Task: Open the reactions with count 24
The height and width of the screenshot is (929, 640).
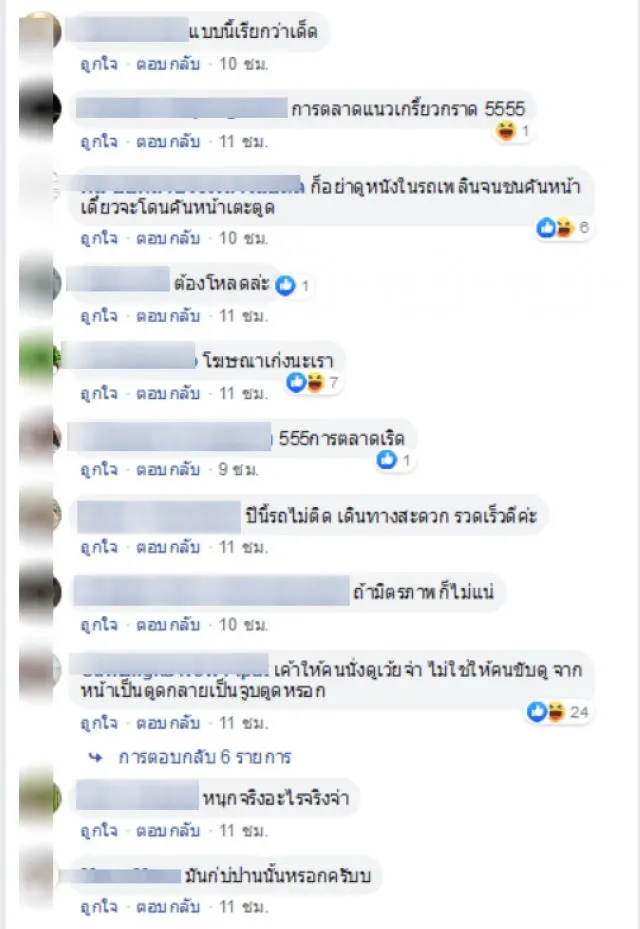Action: (558, 712)
